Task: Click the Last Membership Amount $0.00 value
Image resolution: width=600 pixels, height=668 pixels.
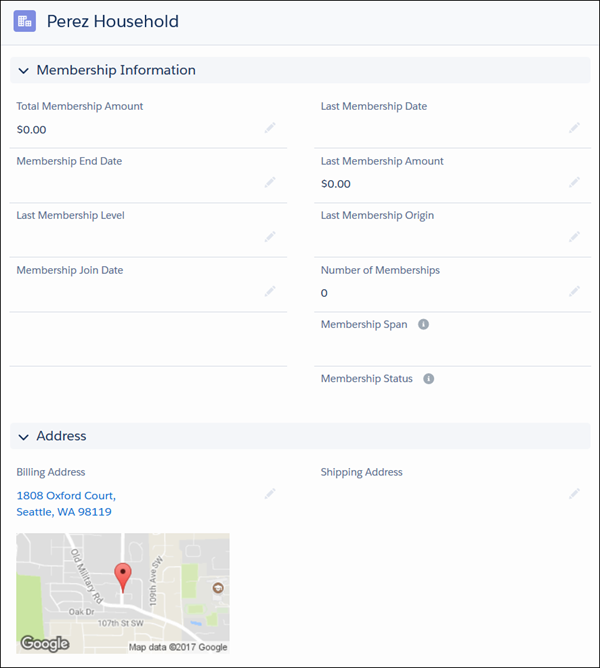Action: [x=336, y=184]
